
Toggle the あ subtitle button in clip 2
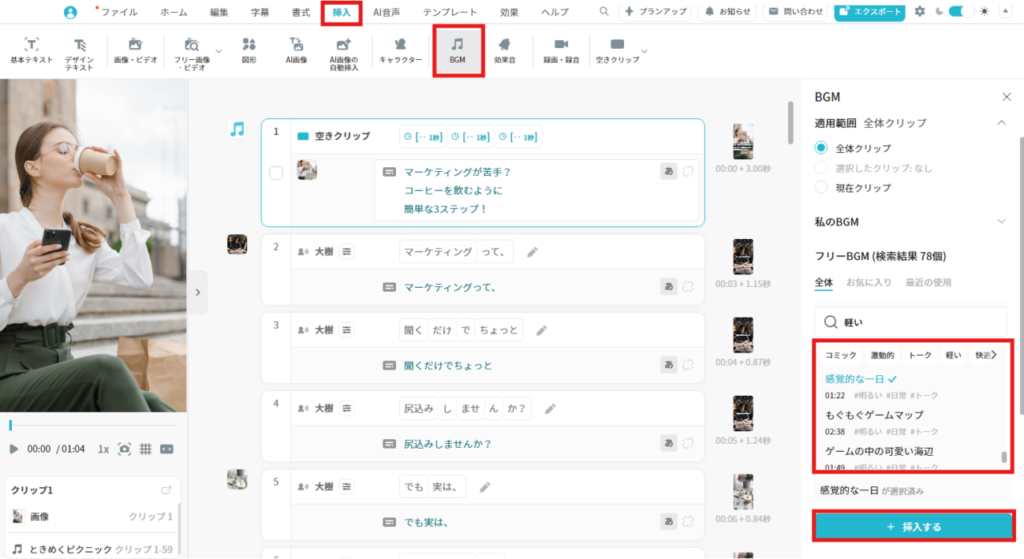[668, 286]
